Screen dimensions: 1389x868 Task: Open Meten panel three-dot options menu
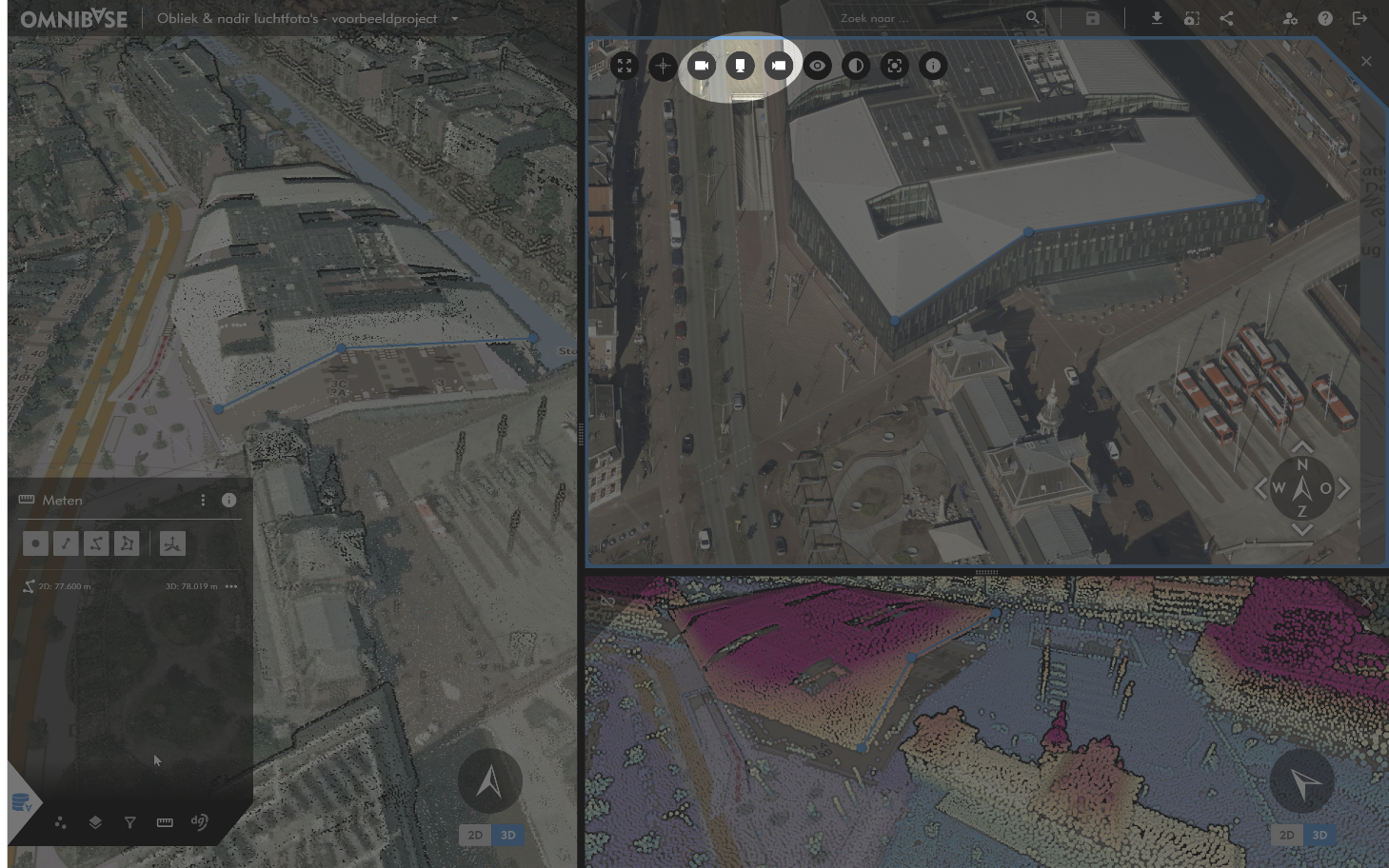pos(203,500)
